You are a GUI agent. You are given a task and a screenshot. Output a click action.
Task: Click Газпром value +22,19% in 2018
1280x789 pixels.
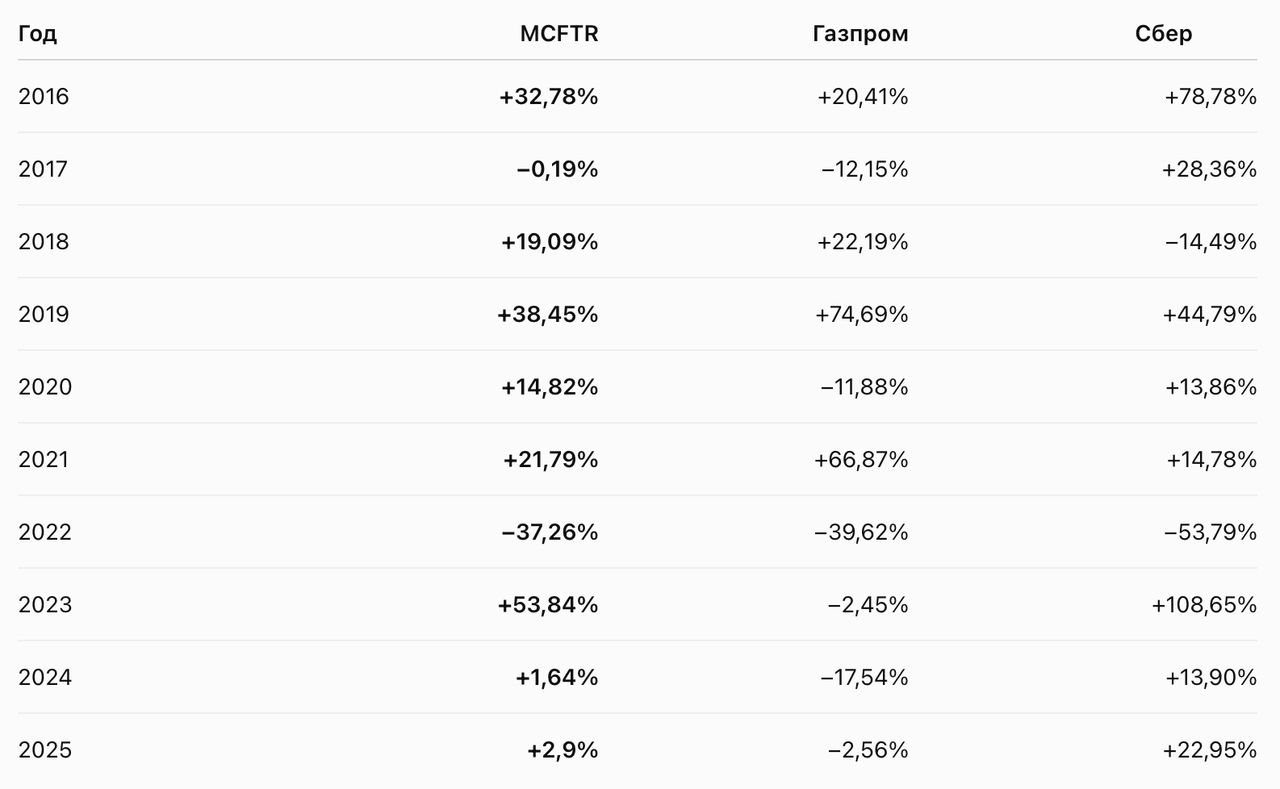click(863, 242)
